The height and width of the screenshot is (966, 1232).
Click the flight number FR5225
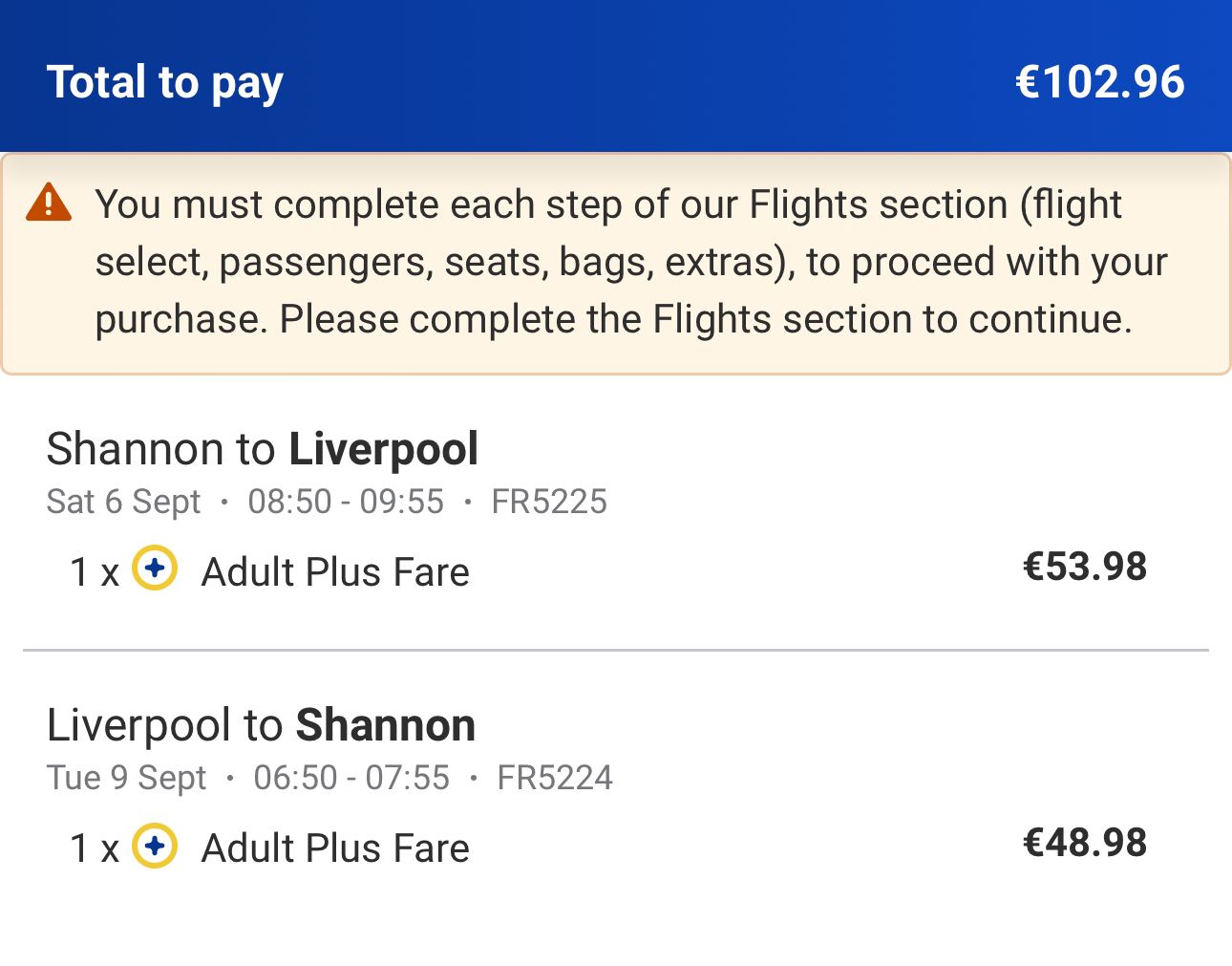click(549, 502)
